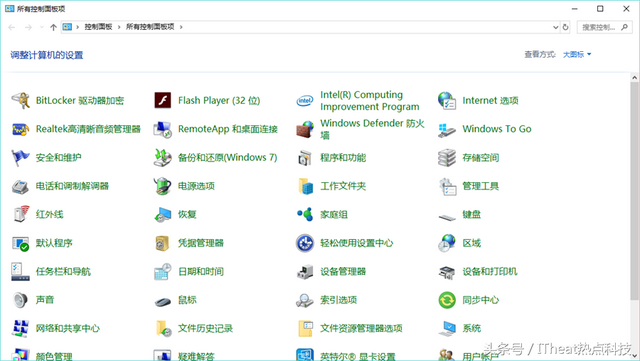The height and width of the screenshot is (361, 640).
Task: Open 疑难解答 item
Action: coord(184,356)
